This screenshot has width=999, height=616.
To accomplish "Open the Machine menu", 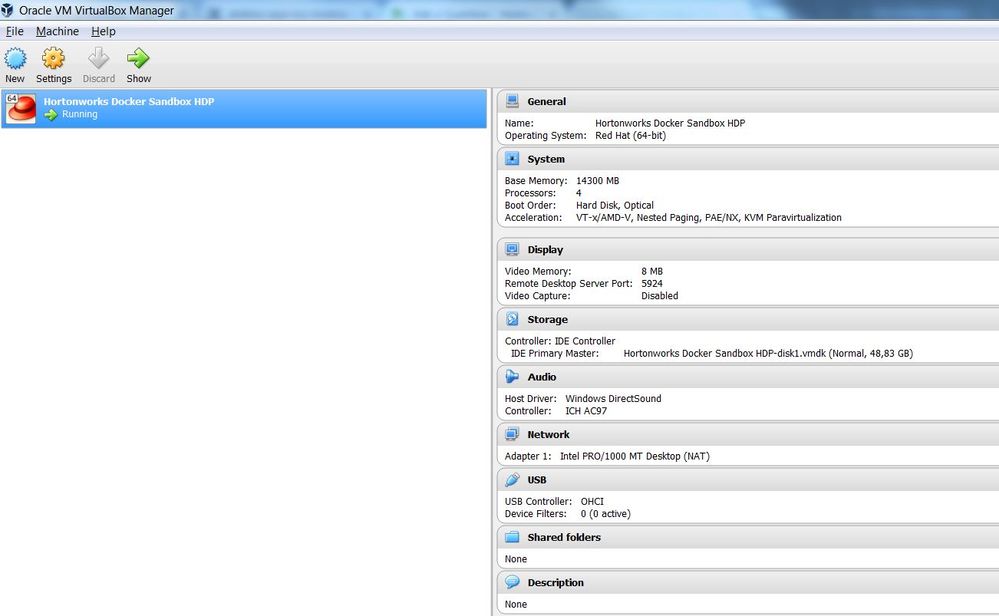I will coord(57,31).
